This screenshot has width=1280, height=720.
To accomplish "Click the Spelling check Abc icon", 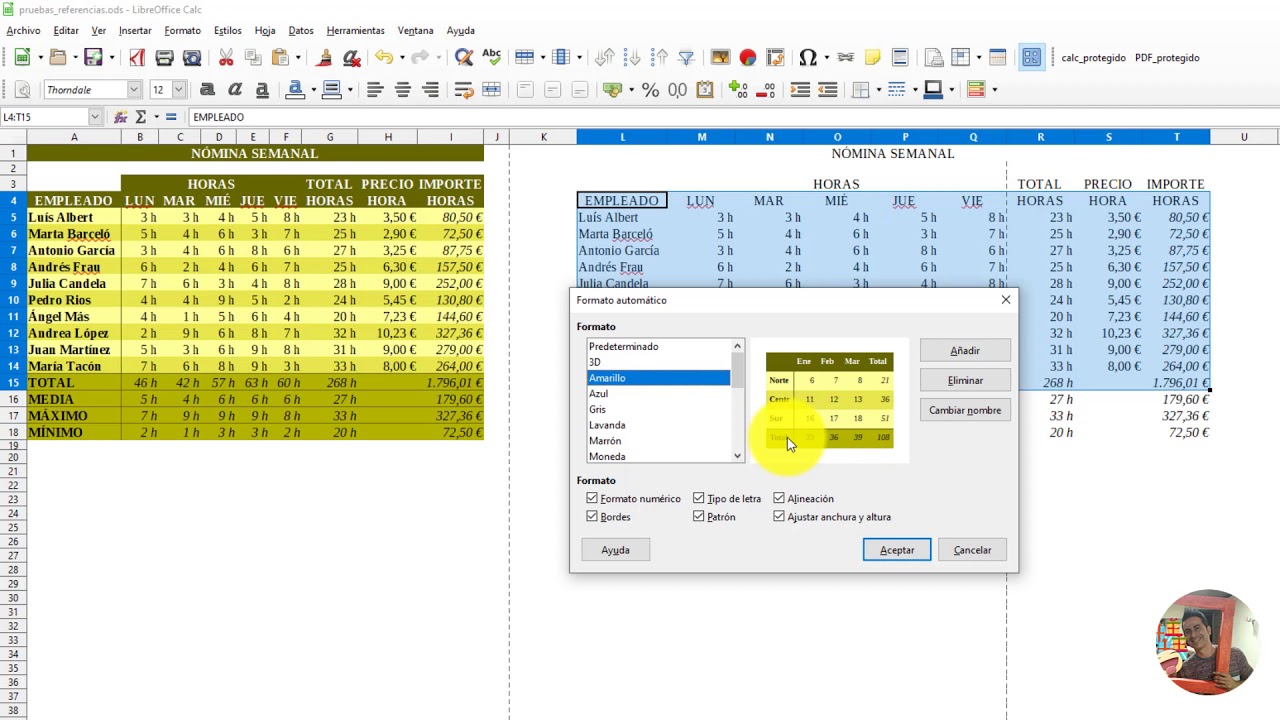I will click(x=491, y=58).
